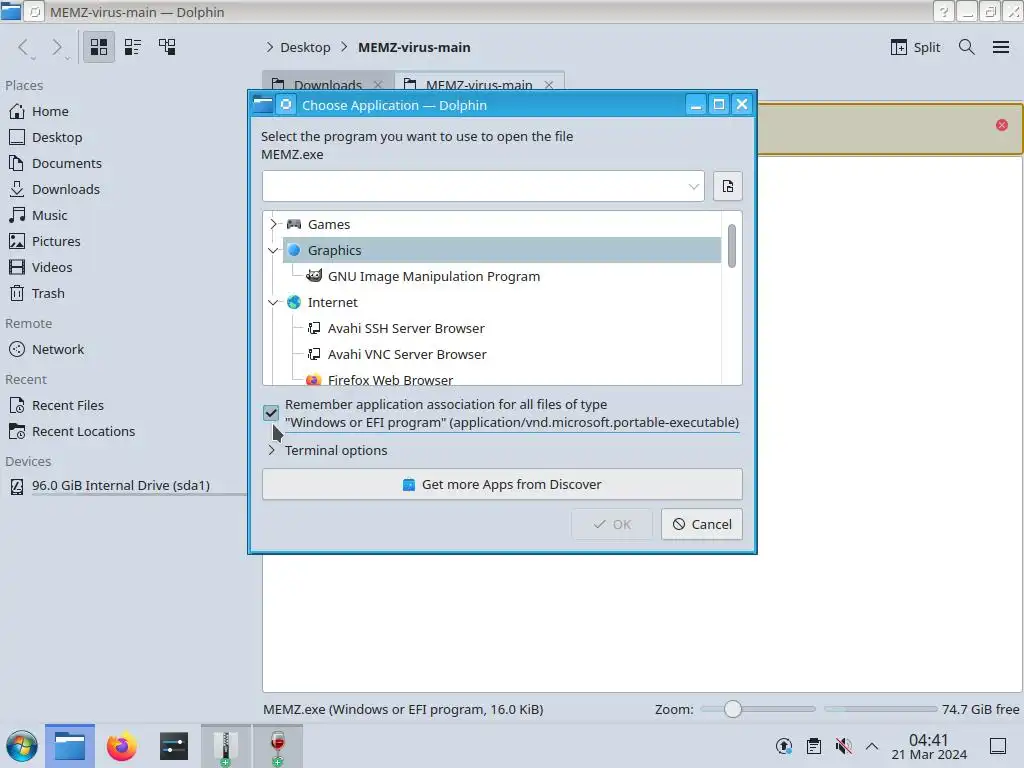Open the updates tray icon
The height and width of the screenshot is (768, 1024).
784,746
